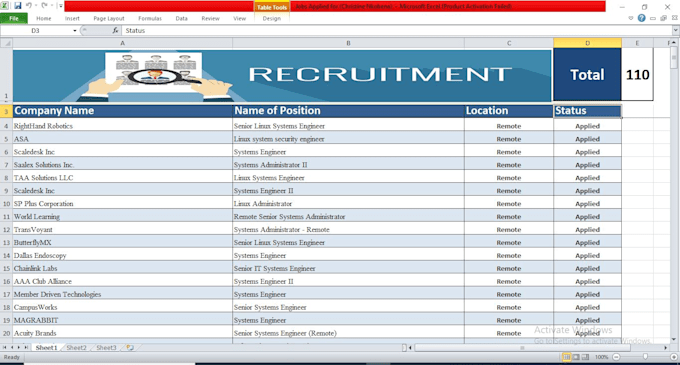Click the Name of Position table header
Screen dimensions: 680x365
(348, 111)
